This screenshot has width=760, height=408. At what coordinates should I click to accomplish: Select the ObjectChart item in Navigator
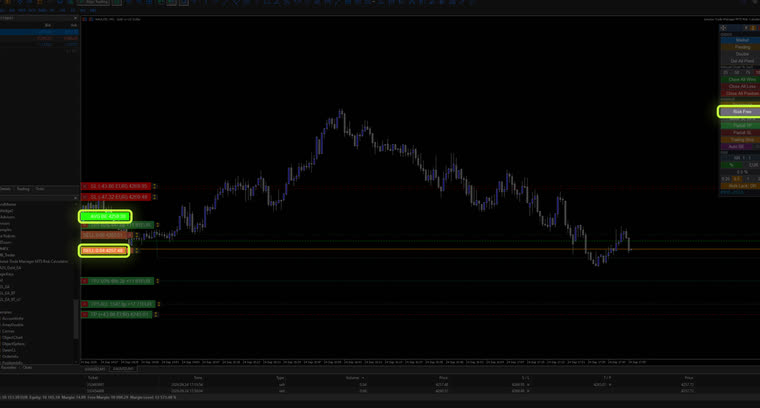(x=13, y=337)
